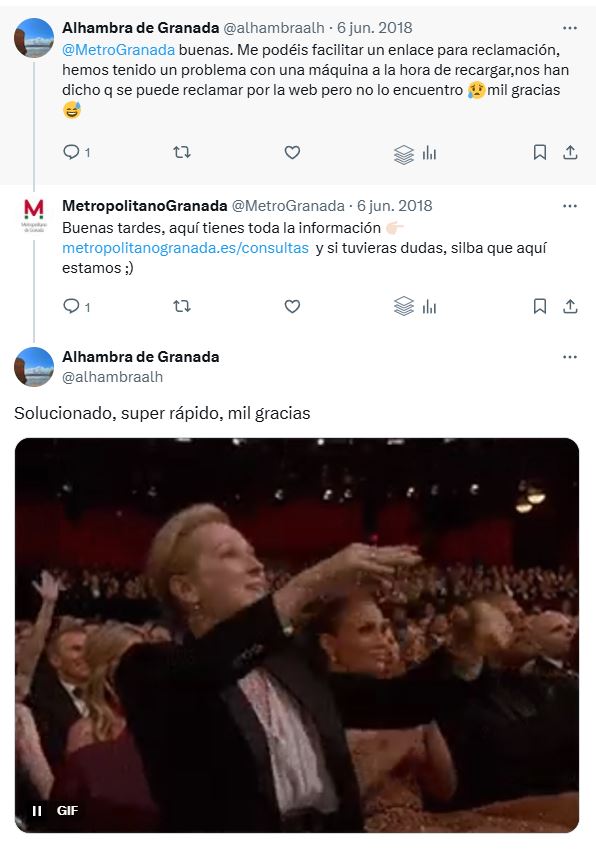Open more options for the main tweet
The image size is (596, 849).
pos(569,357)
